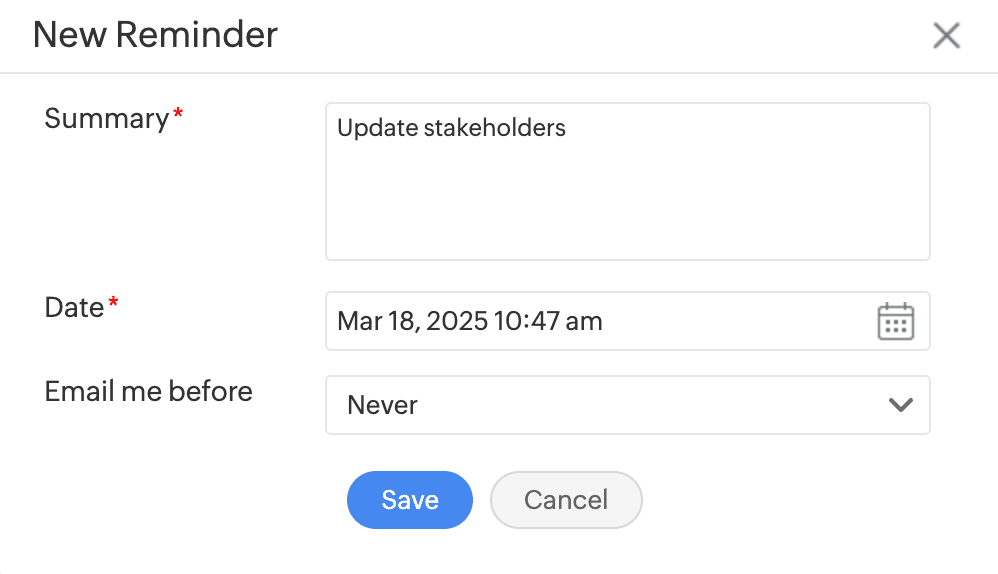Screen dimensions: 998x574
Task: Open the calendar date picker icon
Action: pyautogui.click(x=895, y=321)
